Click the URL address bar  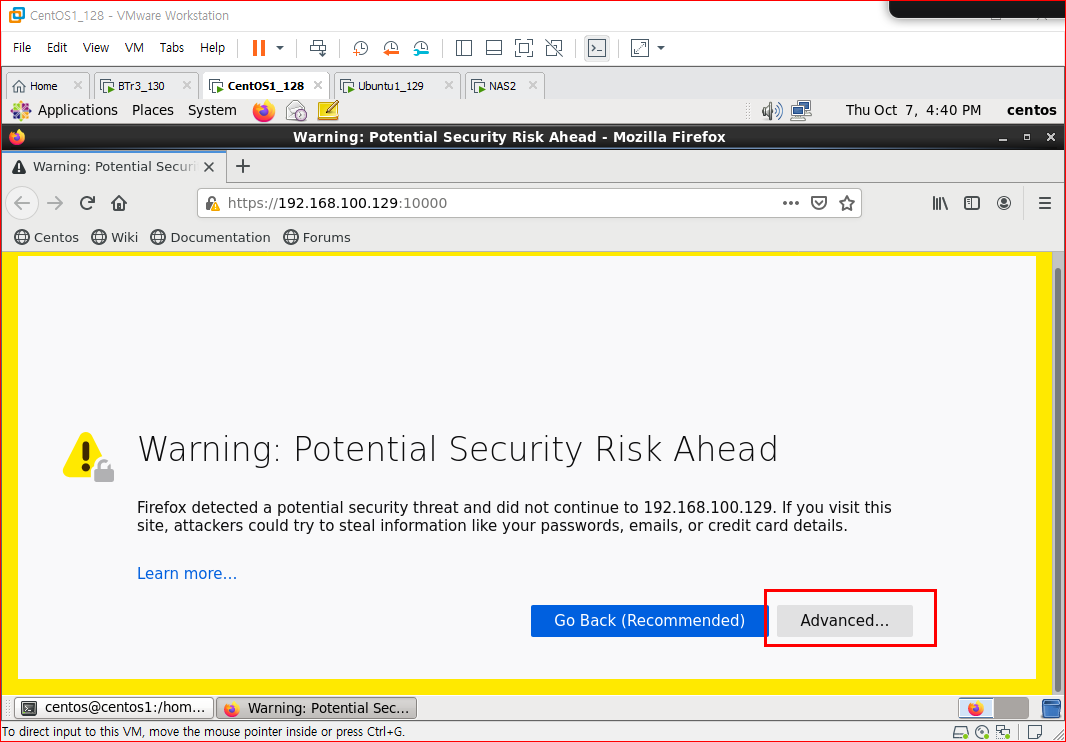pos(529,203)
